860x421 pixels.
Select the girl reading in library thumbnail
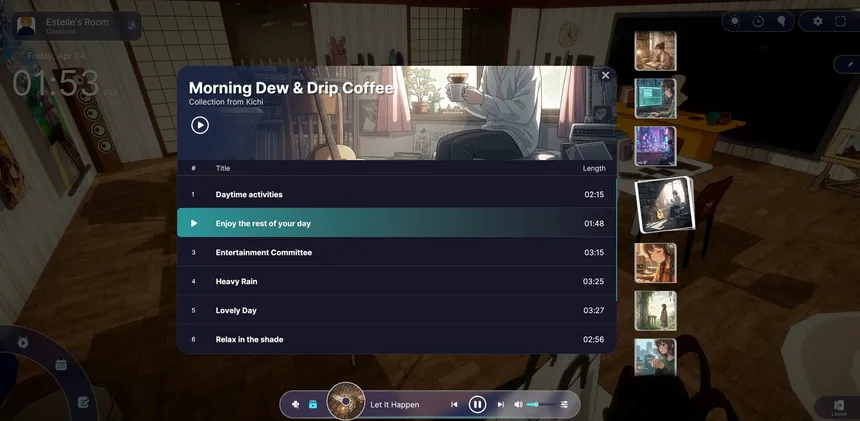tap(655, 51)
